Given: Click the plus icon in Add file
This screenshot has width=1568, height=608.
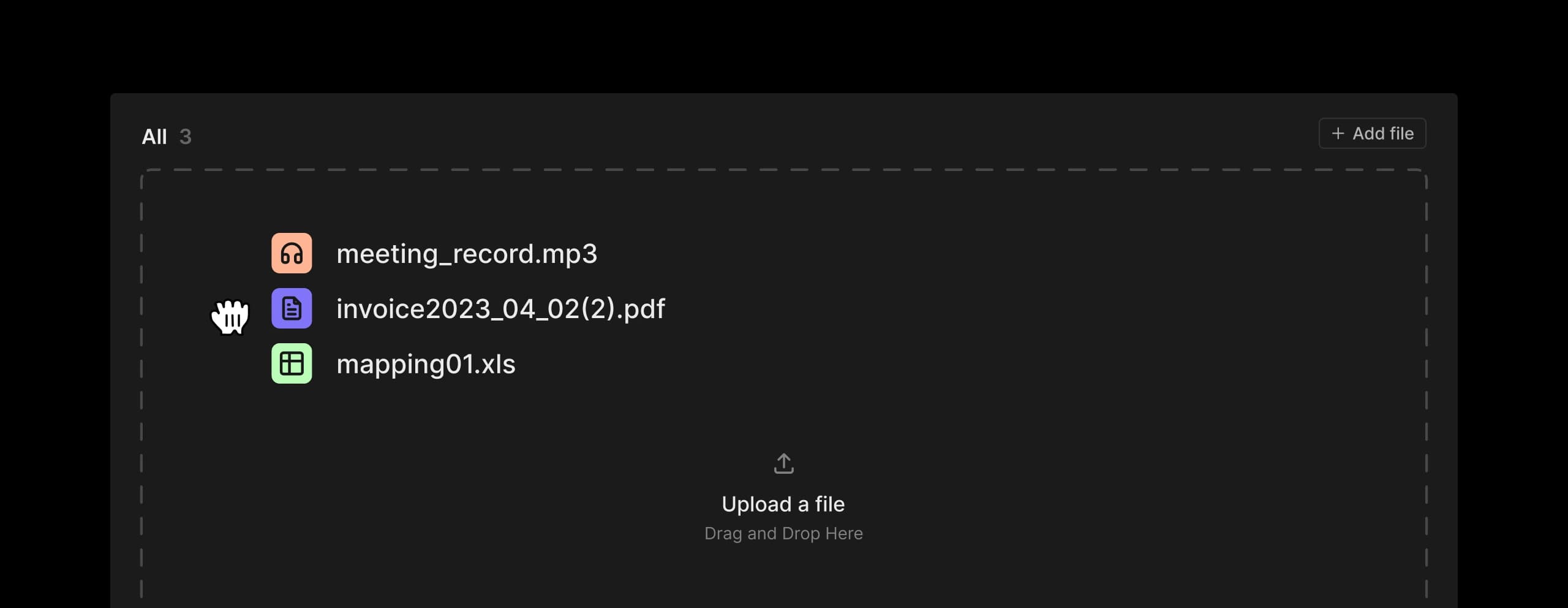Looking at the screenshot, I should (x=1338, y=134).
